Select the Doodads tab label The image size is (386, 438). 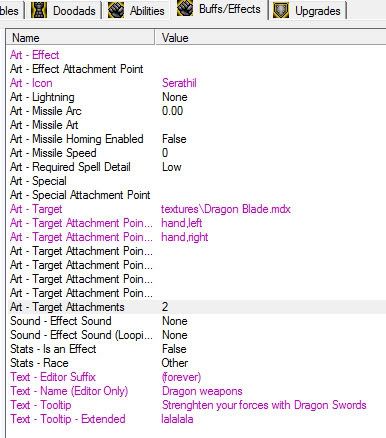tap(74, 11)
